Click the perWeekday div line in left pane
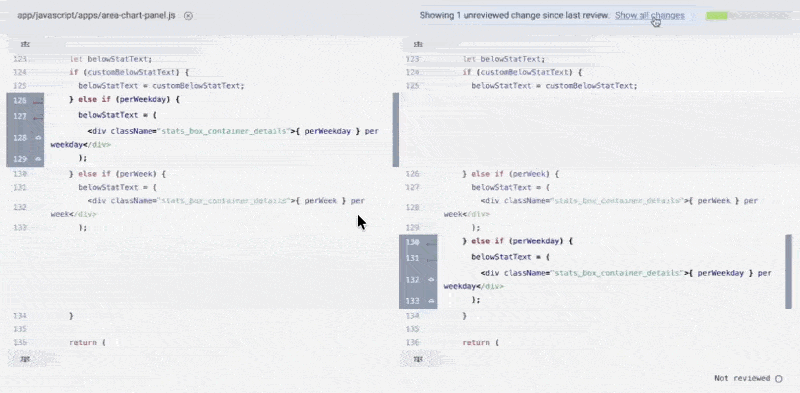800x393 pixels. pyautogui.click(x=215, y=138)
